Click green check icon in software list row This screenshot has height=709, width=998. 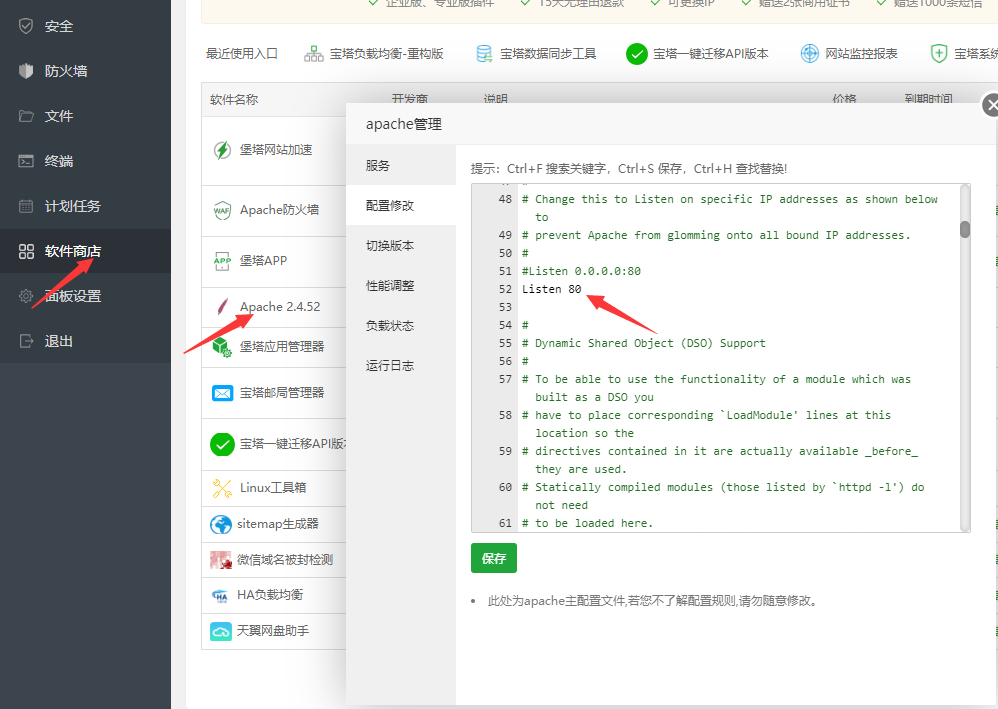coord(222,444)
